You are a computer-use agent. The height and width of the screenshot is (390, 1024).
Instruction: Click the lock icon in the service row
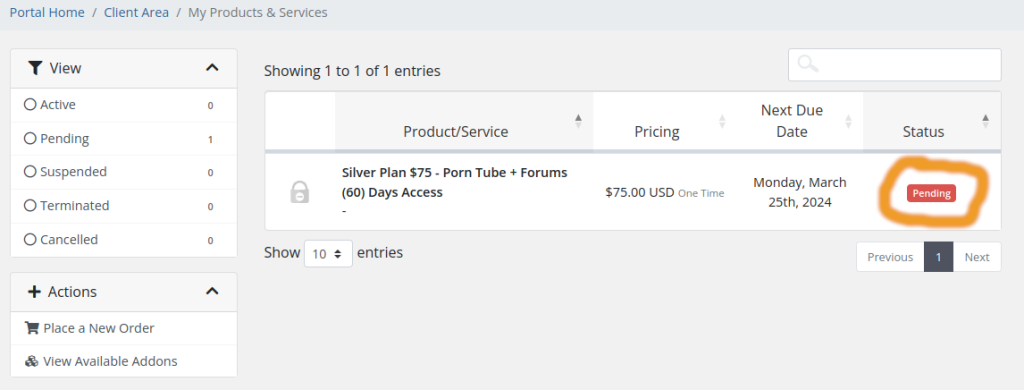299,193
